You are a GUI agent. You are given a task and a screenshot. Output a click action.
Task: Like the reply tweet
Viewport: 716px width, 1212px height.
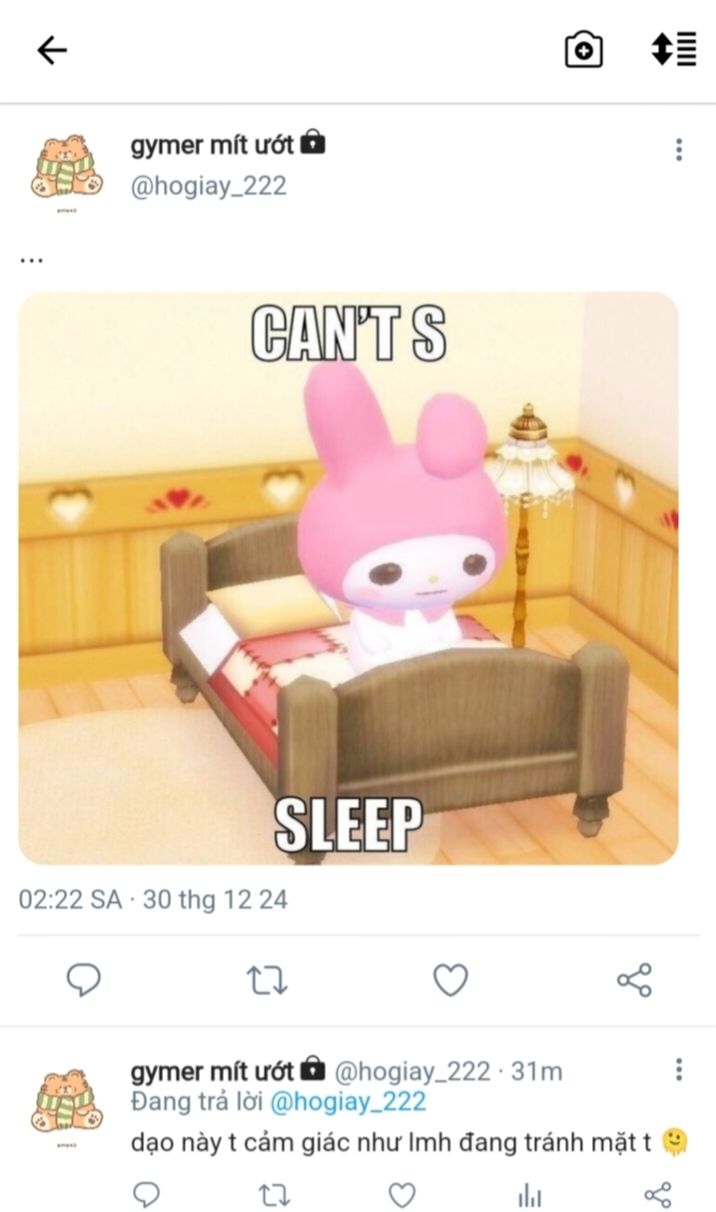[x=402, y=1193]
